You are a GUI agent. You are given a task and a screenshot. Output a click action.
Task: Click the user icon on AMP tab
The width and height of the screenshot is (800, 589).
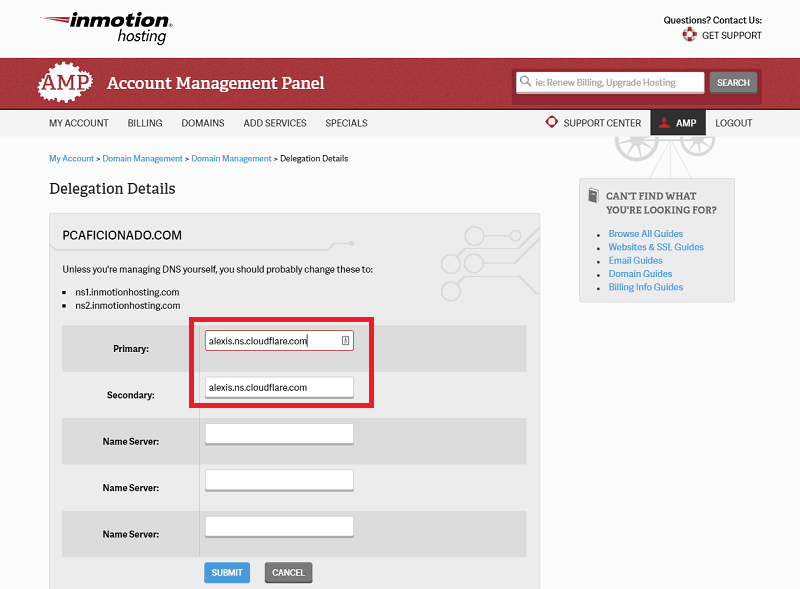coord(664,122)
